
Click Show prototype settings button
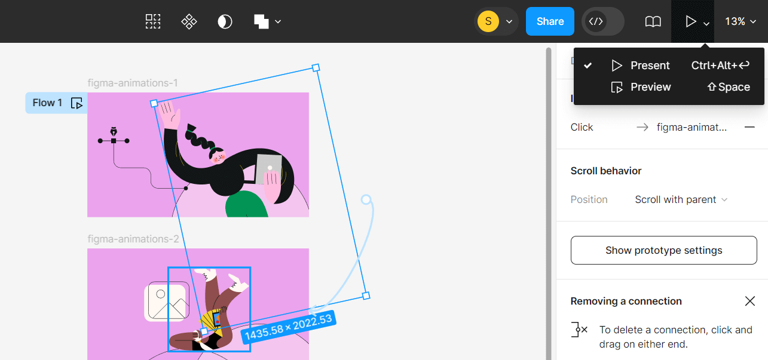coord(664,250)
